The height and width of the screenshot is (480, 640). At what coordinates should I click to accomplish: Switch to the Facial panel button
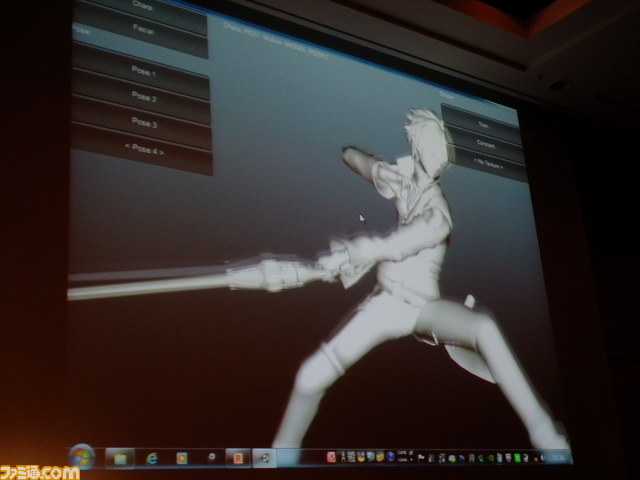(142, 29)
